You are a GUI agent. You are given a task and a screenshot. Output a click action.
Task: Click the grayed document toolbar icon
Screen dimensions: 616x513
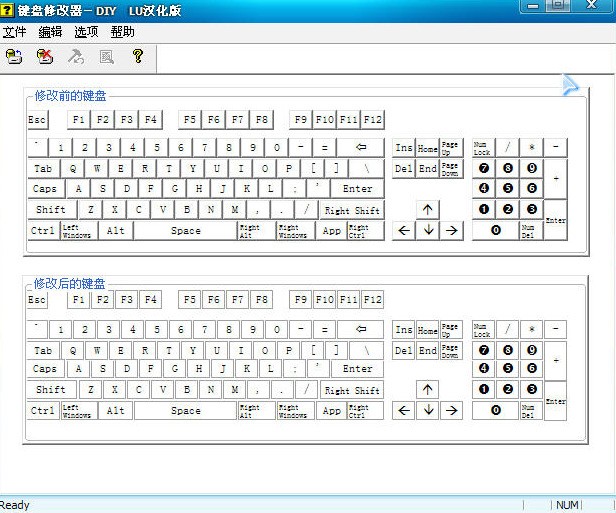click(106, 57)
